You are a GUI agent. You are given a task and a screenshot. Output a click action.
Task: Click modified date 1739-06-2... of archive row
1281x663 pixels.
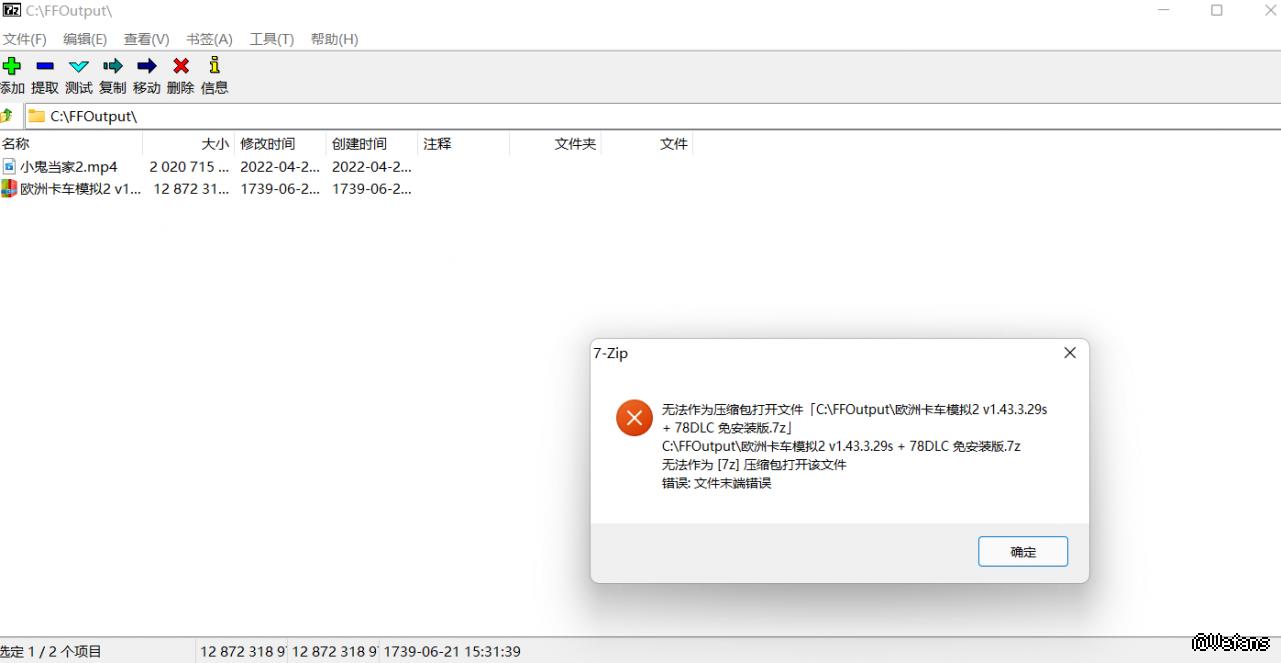pyautogui.click(x=280, y=189)
